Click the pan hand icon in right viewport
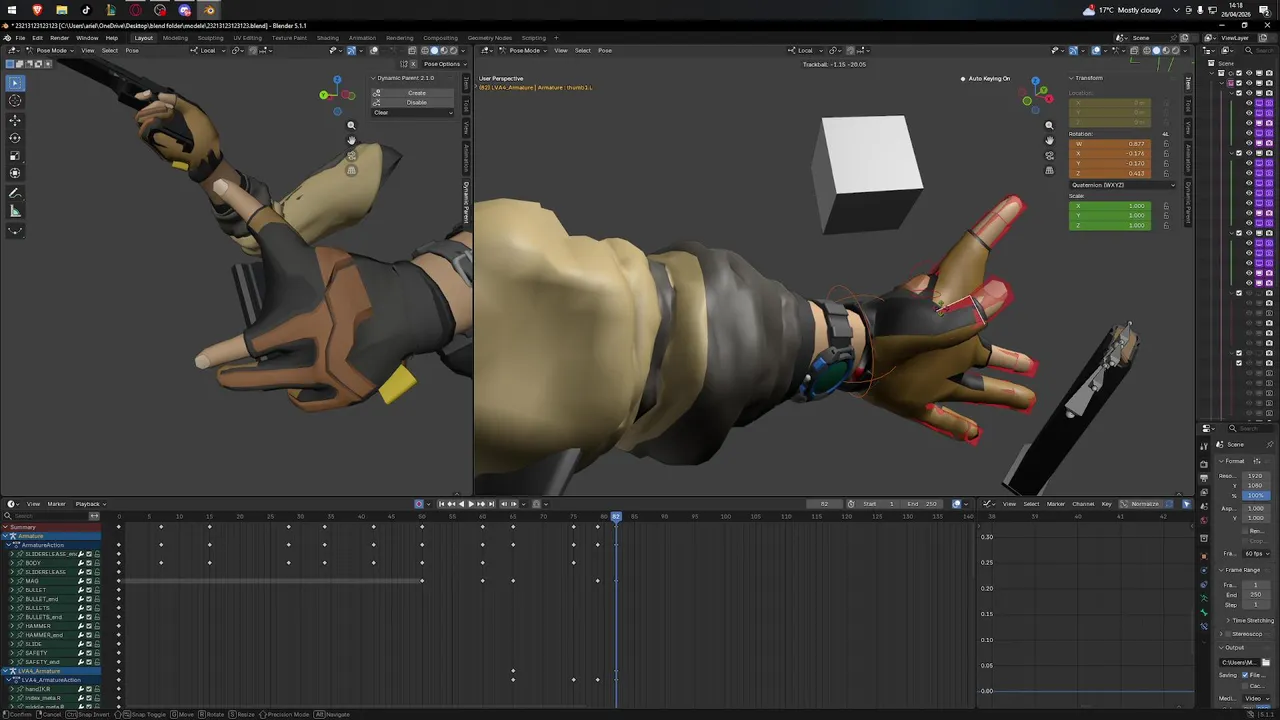Viewport: 1280px width, 720px height. (1049, 140)
